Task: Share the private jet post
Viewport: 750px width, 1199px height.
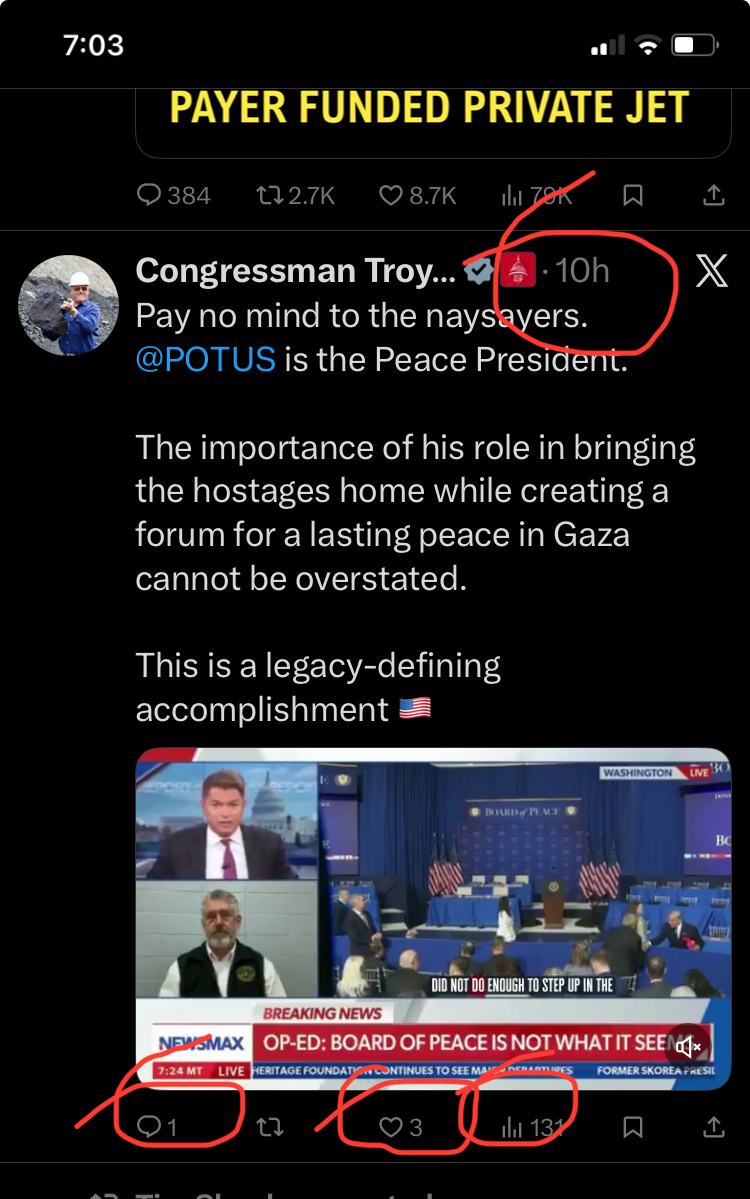Action: 713,195
